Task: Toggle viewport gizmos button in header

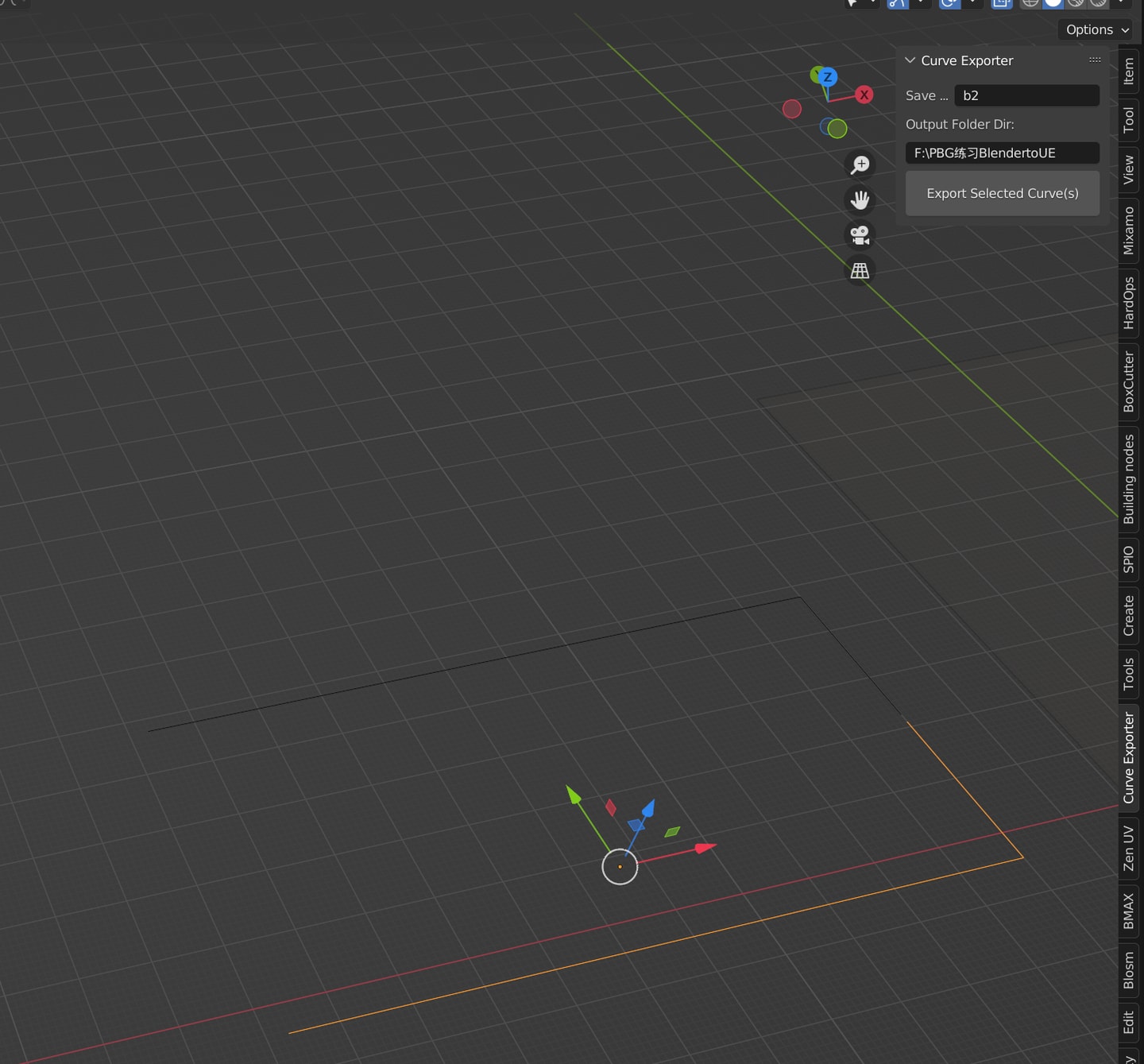Action: pos(898,3)
